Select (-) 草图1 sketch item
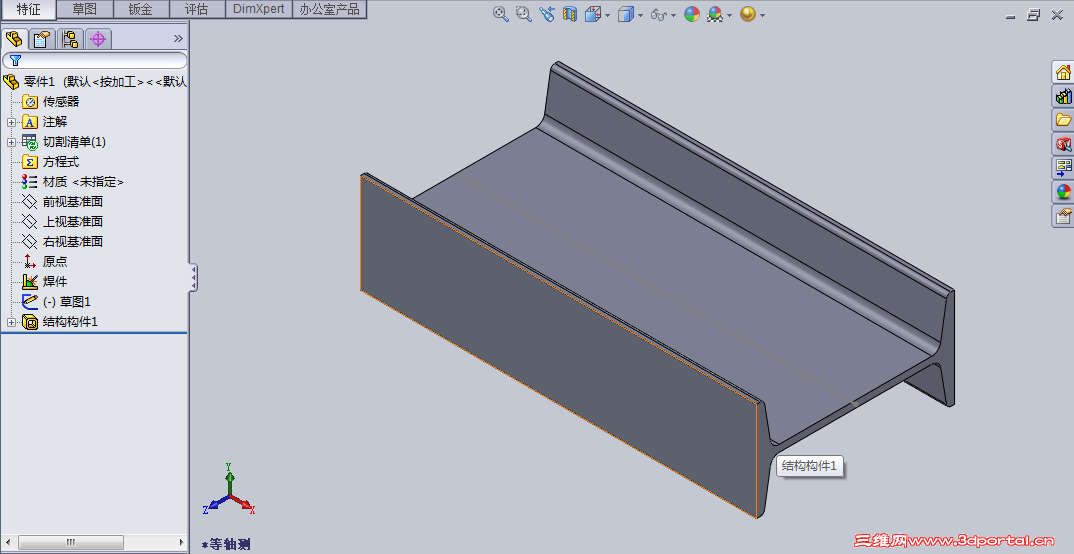Image resolution: width=1074 pixels, height=554 pixels. 66,301
